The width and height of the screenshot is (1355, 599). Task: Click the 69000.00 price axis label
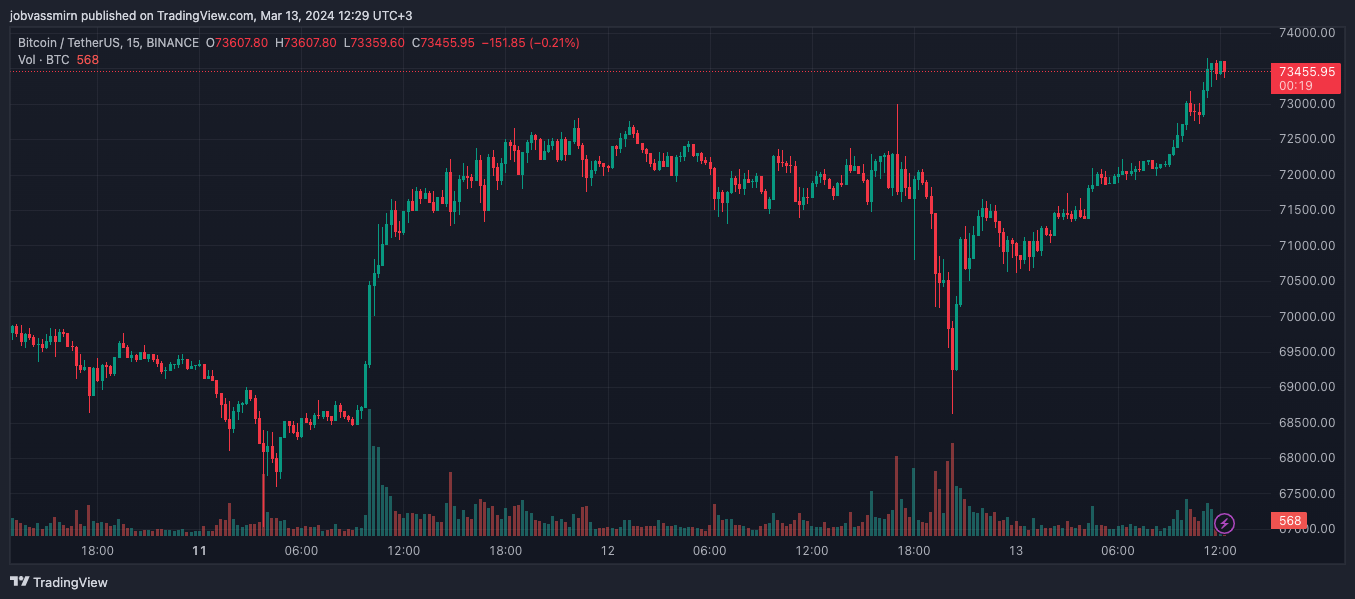pos(1307,387)
